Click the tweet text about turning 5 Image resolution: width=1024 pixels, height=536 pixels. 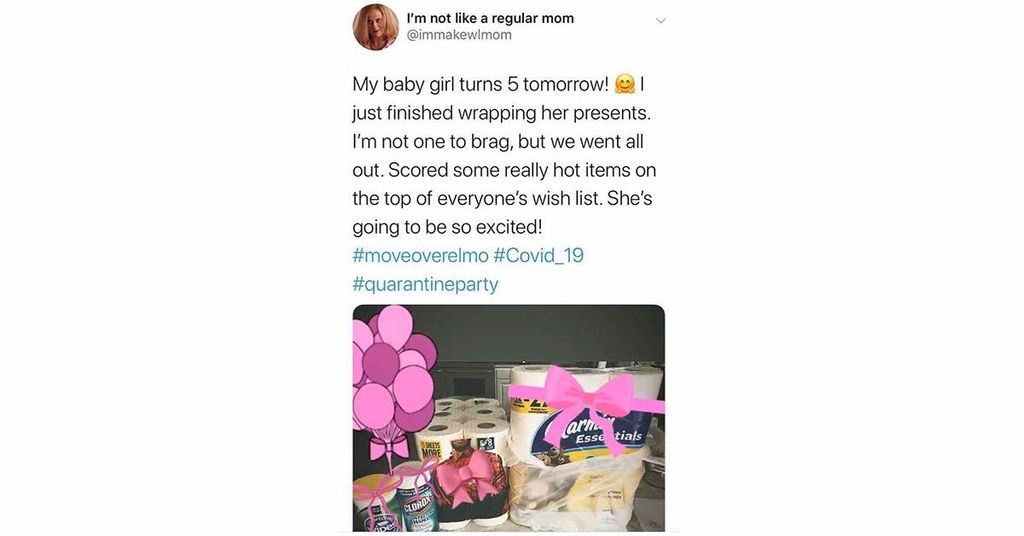point(504,155)
